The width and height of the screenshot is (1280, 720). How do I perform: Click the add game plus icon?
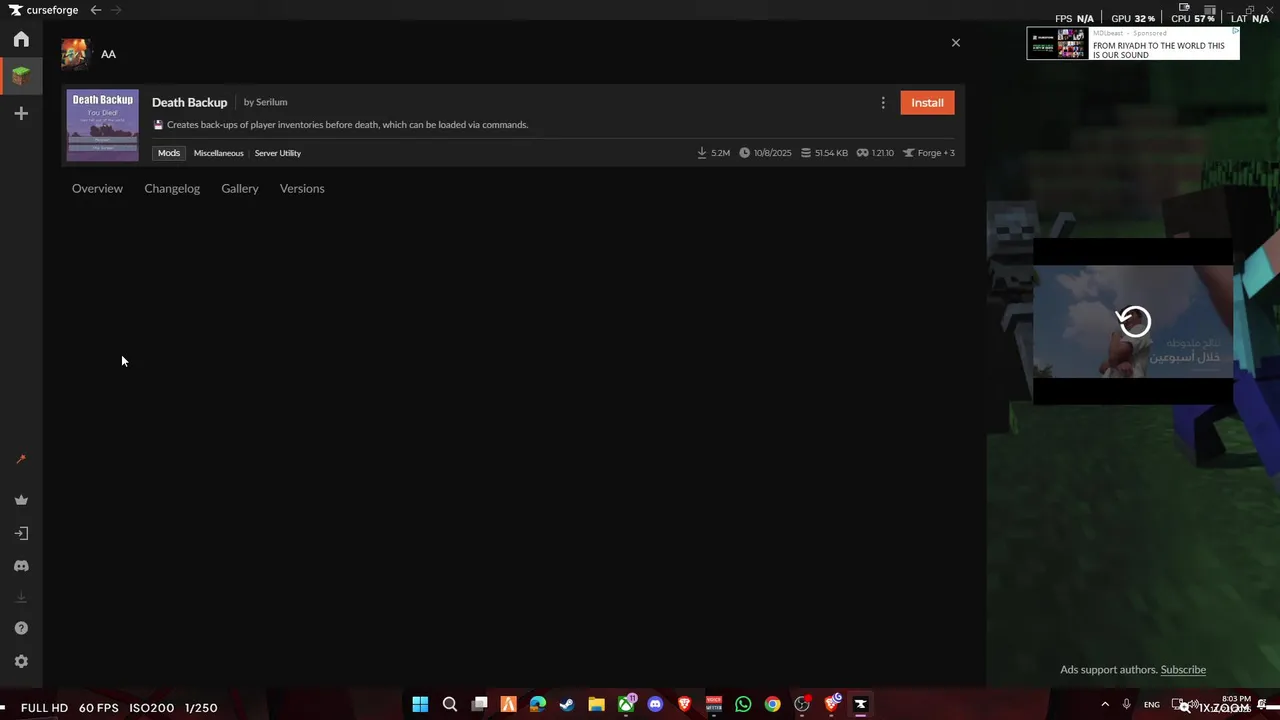pos(21,114)
